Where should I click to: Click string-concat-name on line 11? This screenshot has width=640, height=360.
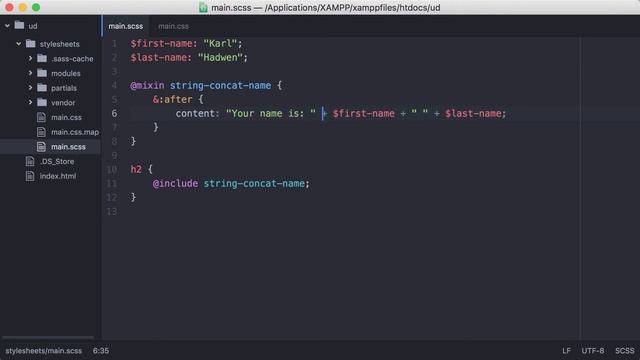(254, 184)
